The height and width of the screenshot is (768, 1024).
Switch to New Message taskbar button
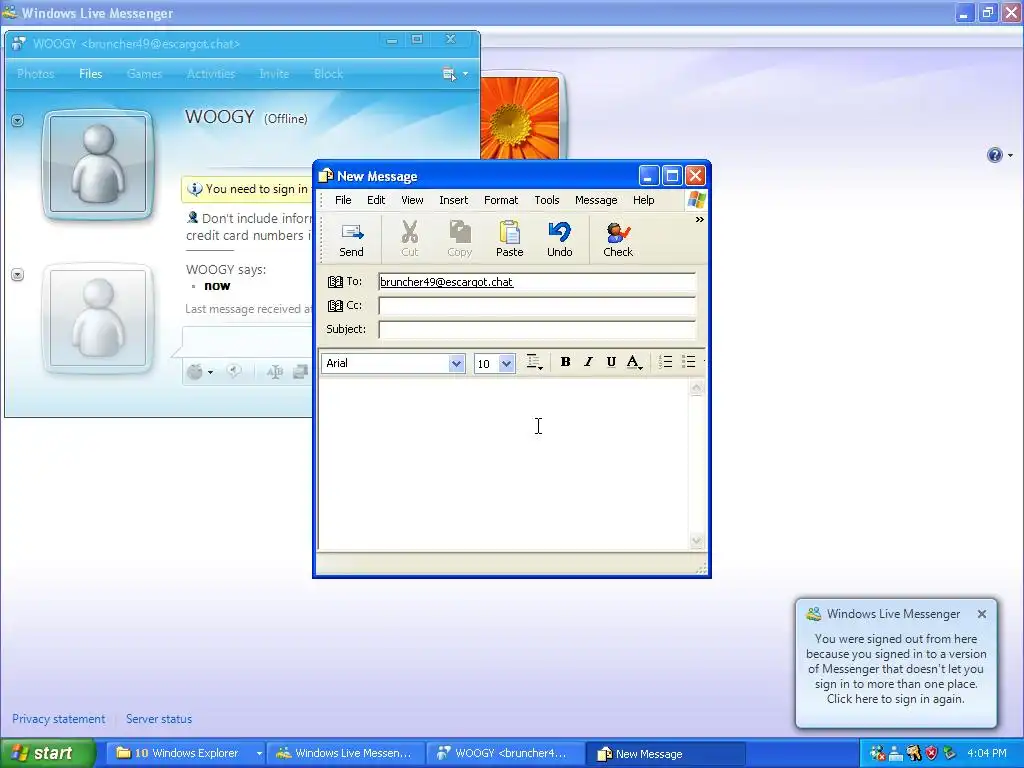(665, 753)
